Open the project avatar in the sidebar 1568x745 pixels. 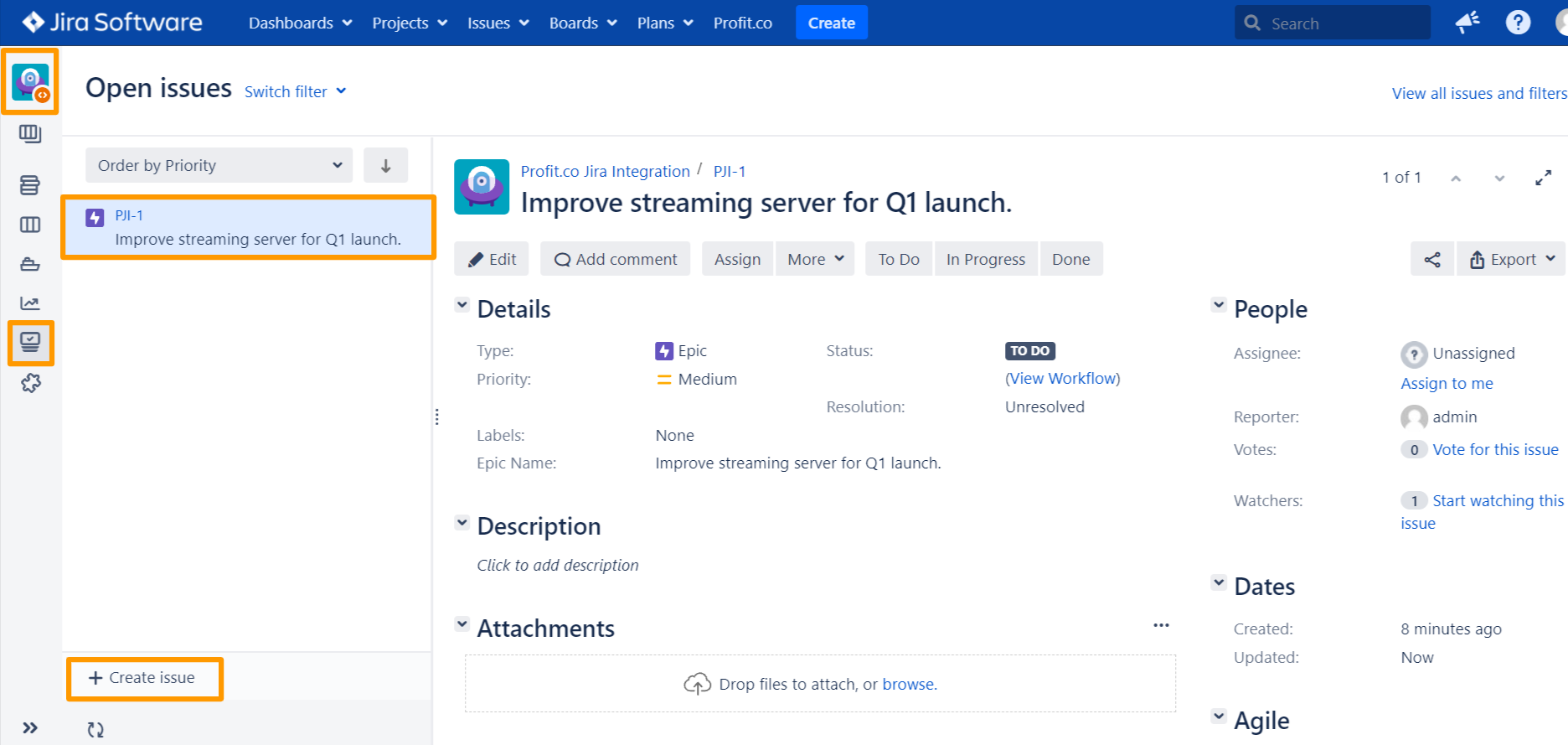coord(30,81)
